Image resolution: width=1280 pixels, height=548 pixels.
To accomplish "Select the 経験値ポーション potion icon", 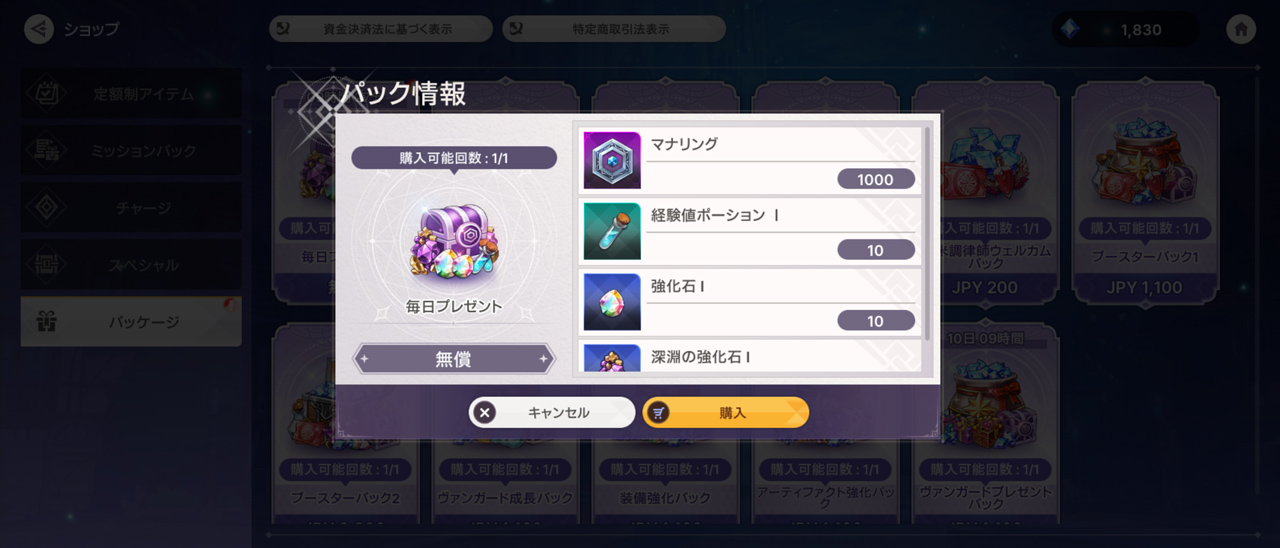I will (x=612, y=231).
